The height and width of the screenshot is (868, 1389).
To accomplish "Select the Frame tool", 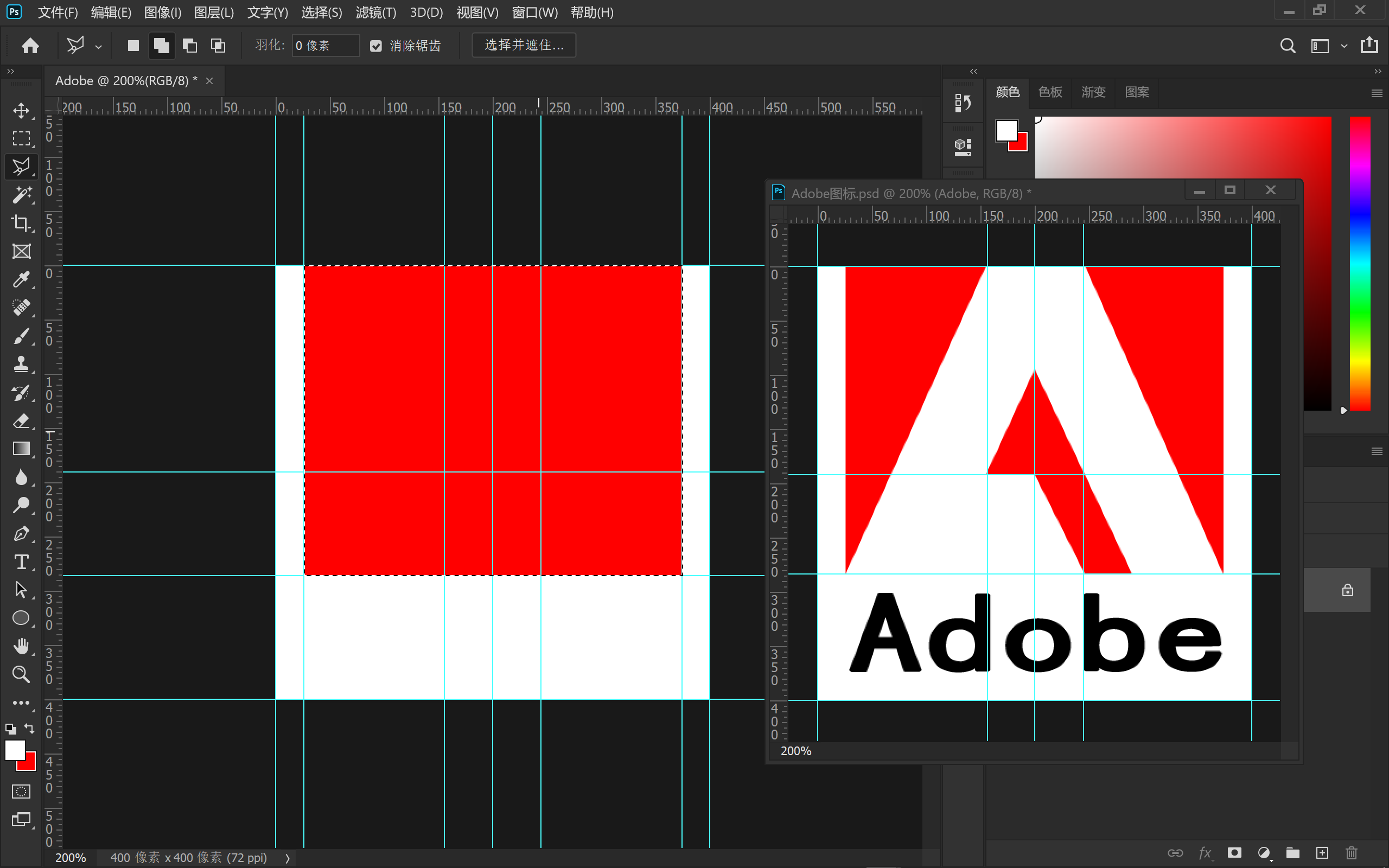I will coord(21,251).
